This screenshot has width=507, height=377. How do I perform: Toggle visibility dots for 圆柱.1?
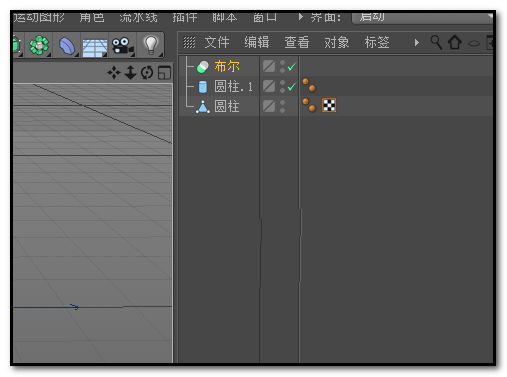click(x=282, y=86)
